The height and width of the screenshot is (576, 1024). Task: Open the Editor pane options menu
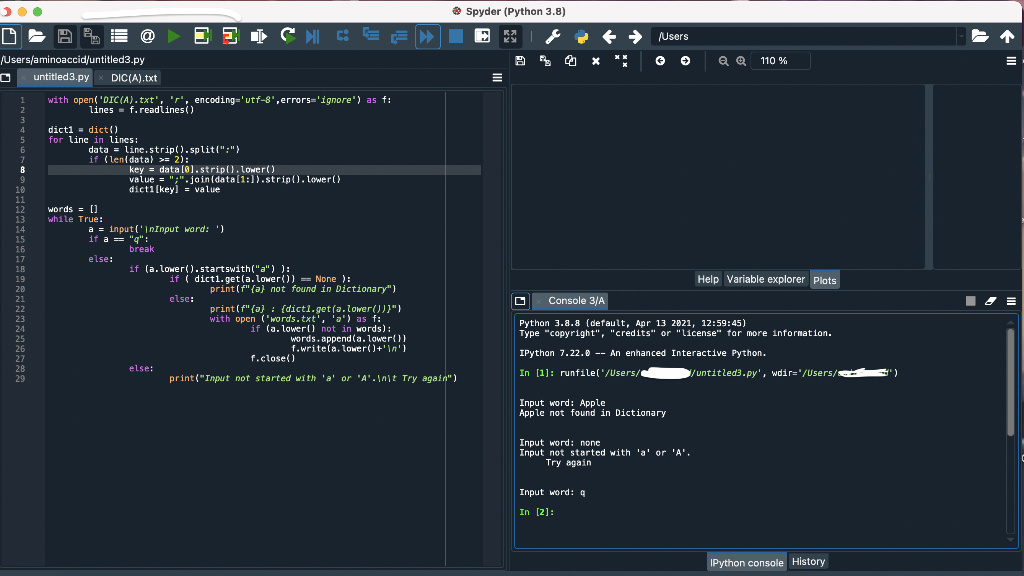(x=497, y=77)
